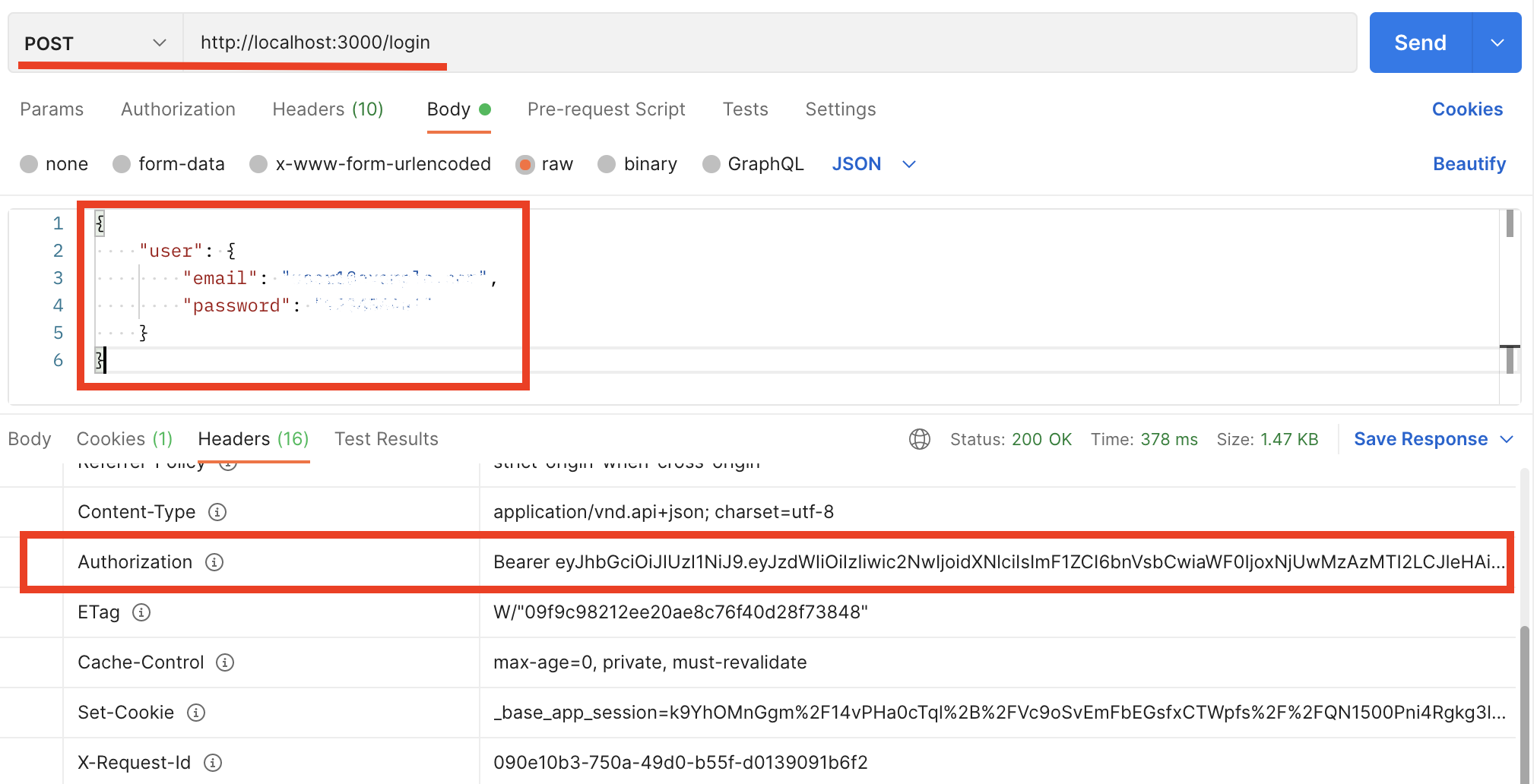This screenshot has height=784, width=1537.
Task: Select the form-data body type radio
Action: [122, 164]
